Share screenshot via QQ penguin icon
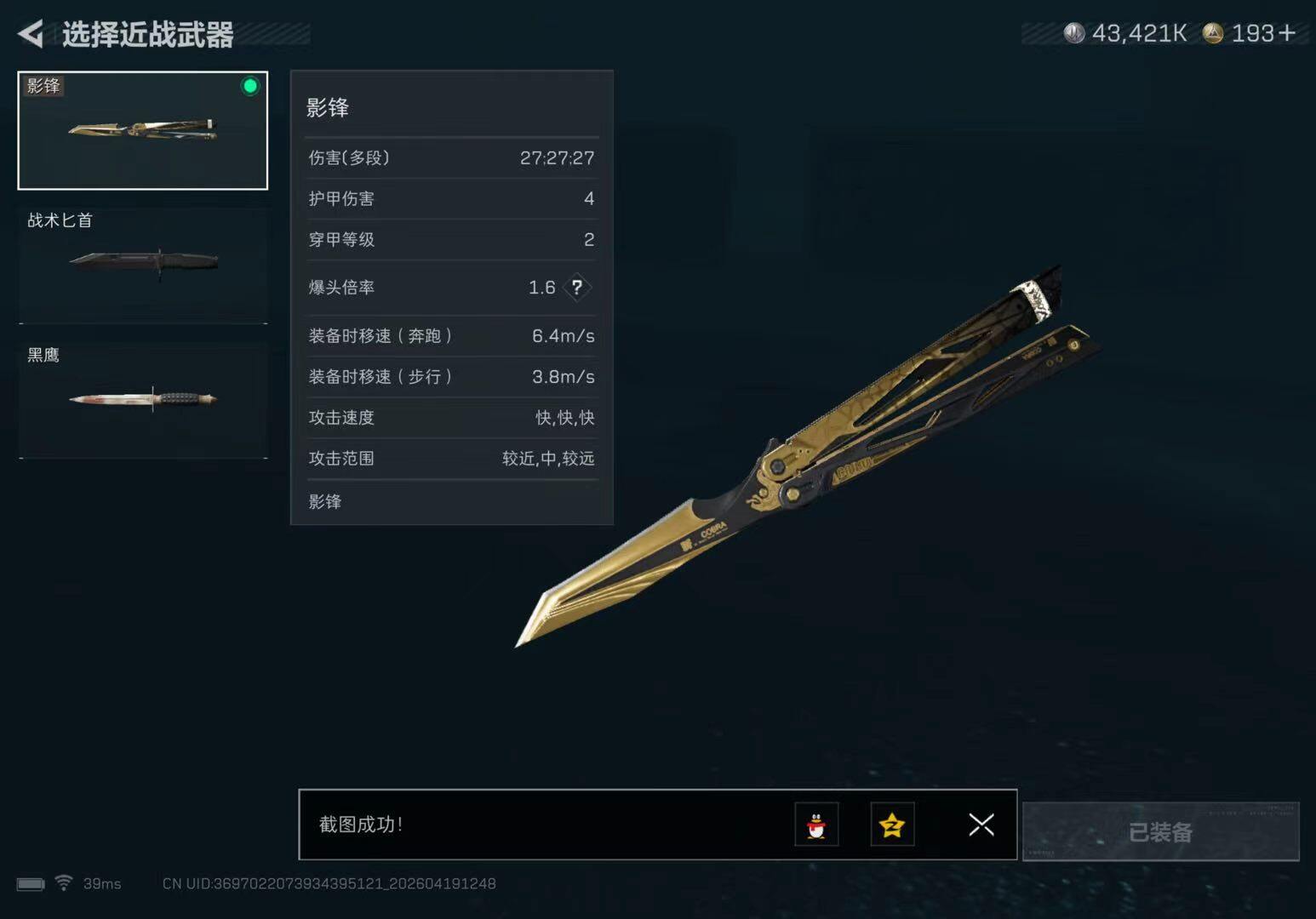Viewport: 1316px width, 919px height. click(816, 824)
